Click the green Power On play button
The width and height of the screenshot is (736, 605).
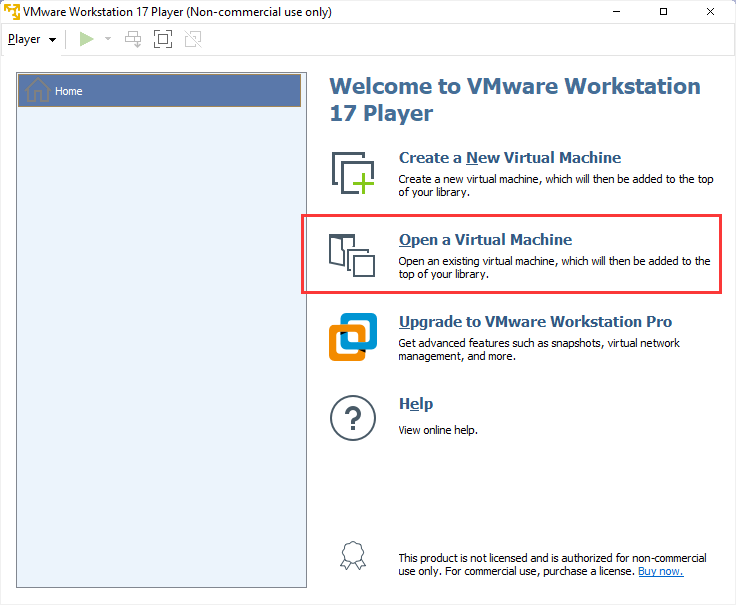[87, 39]
